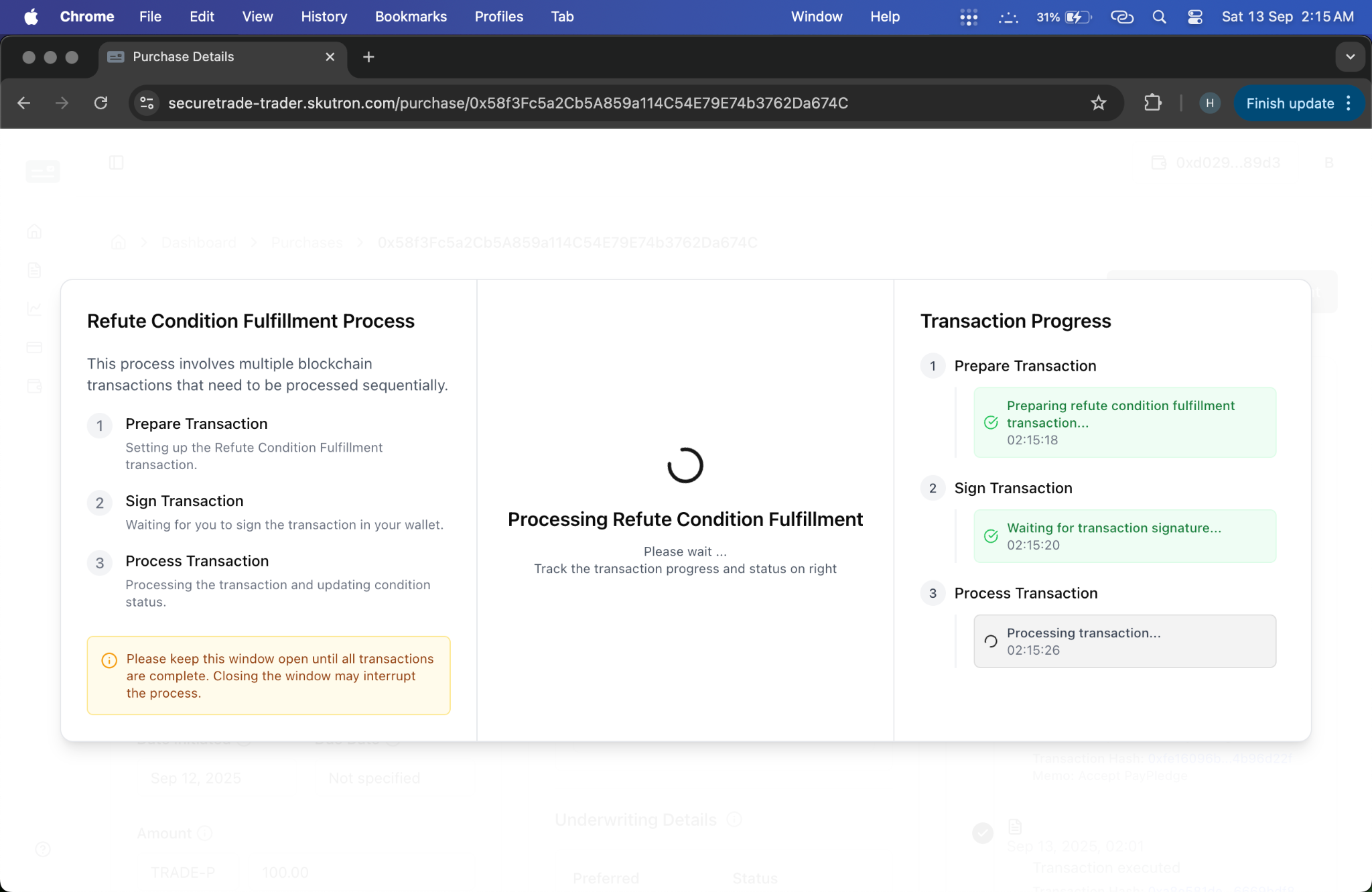Click the Purchase Details tab title
1372x892 pixels.
coord(183,57)
